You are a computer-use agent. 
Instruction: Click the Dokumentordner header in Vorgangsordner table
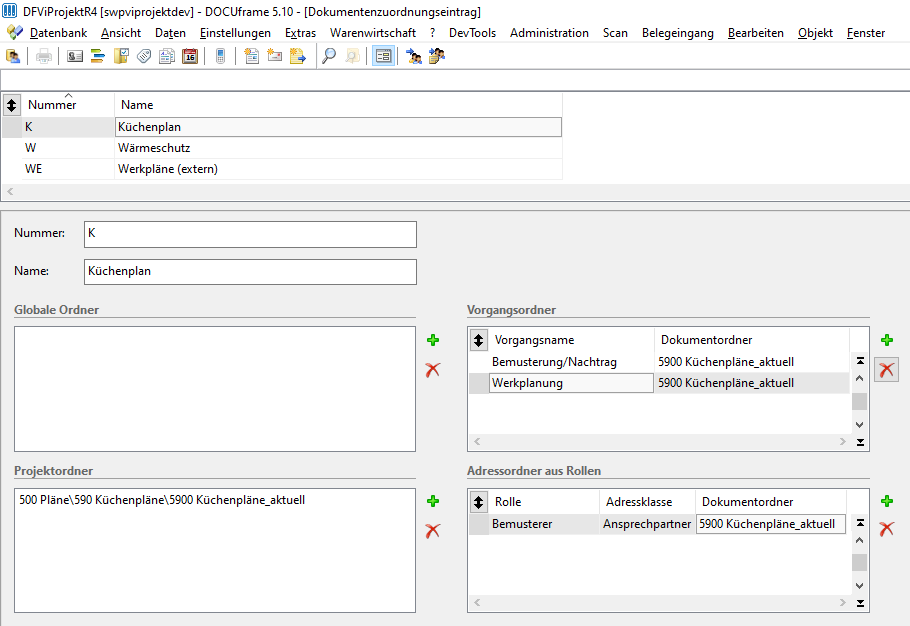752,340
